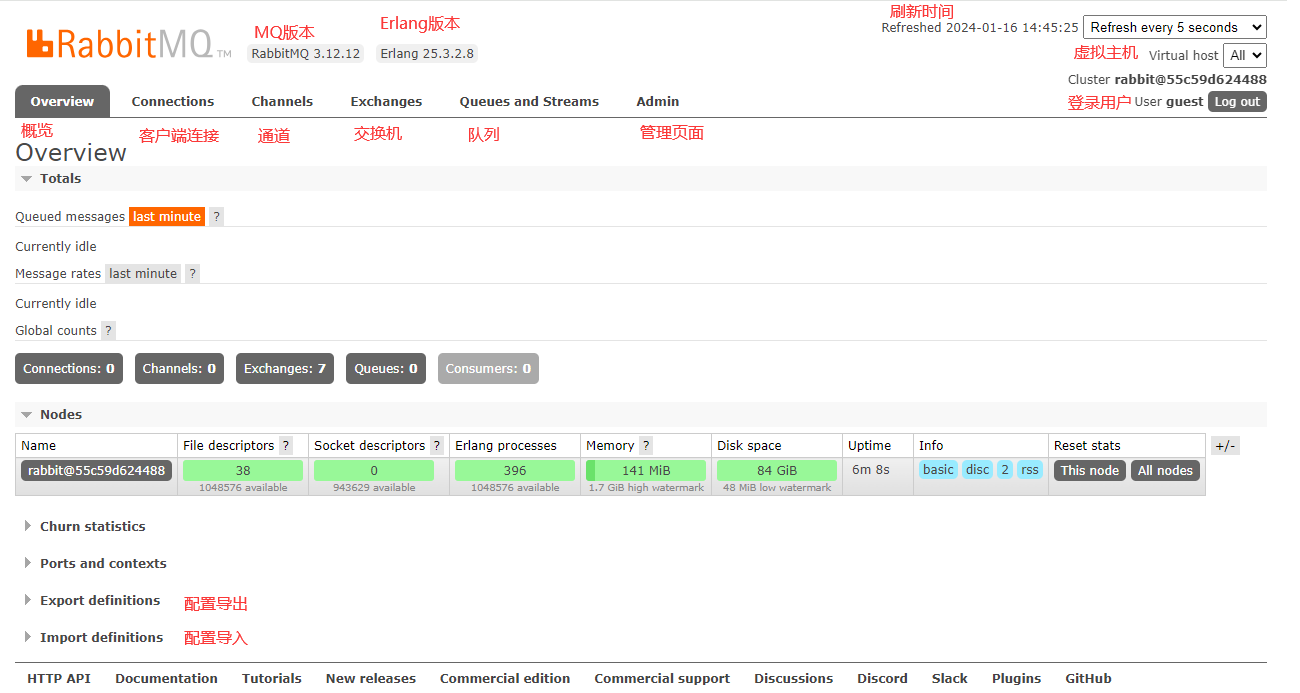1300x693 pixels.
Task: Open the Plugins link
Action: [1017, 678]
